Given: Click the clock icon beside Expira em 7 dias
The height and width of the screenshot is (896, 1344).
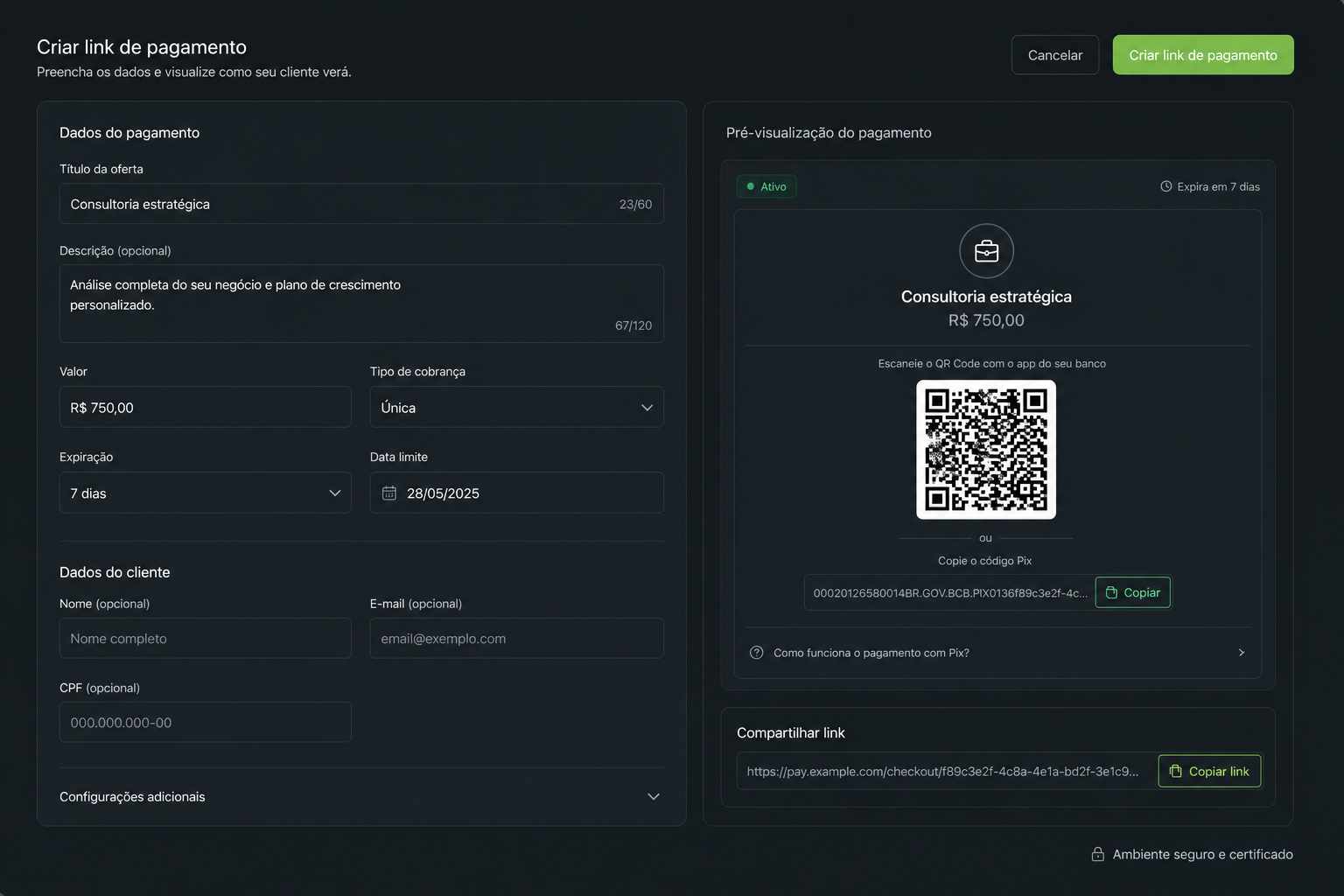Looking at the screenshot, I should [1165, 186].
